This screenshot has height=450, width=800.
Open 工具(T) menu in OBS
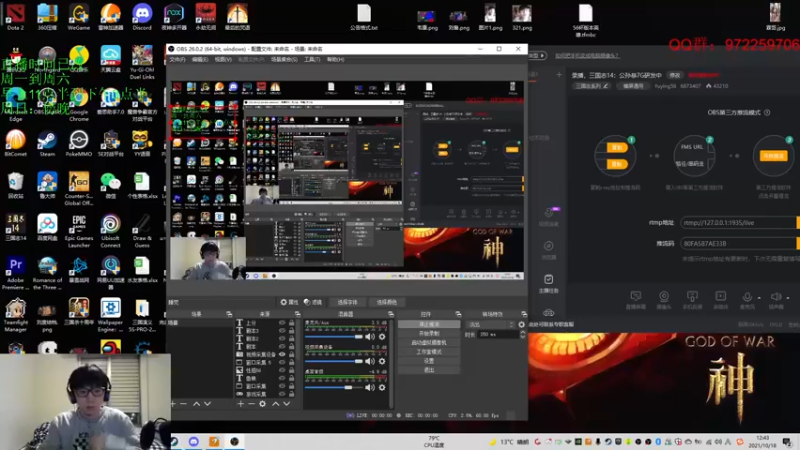312,60
